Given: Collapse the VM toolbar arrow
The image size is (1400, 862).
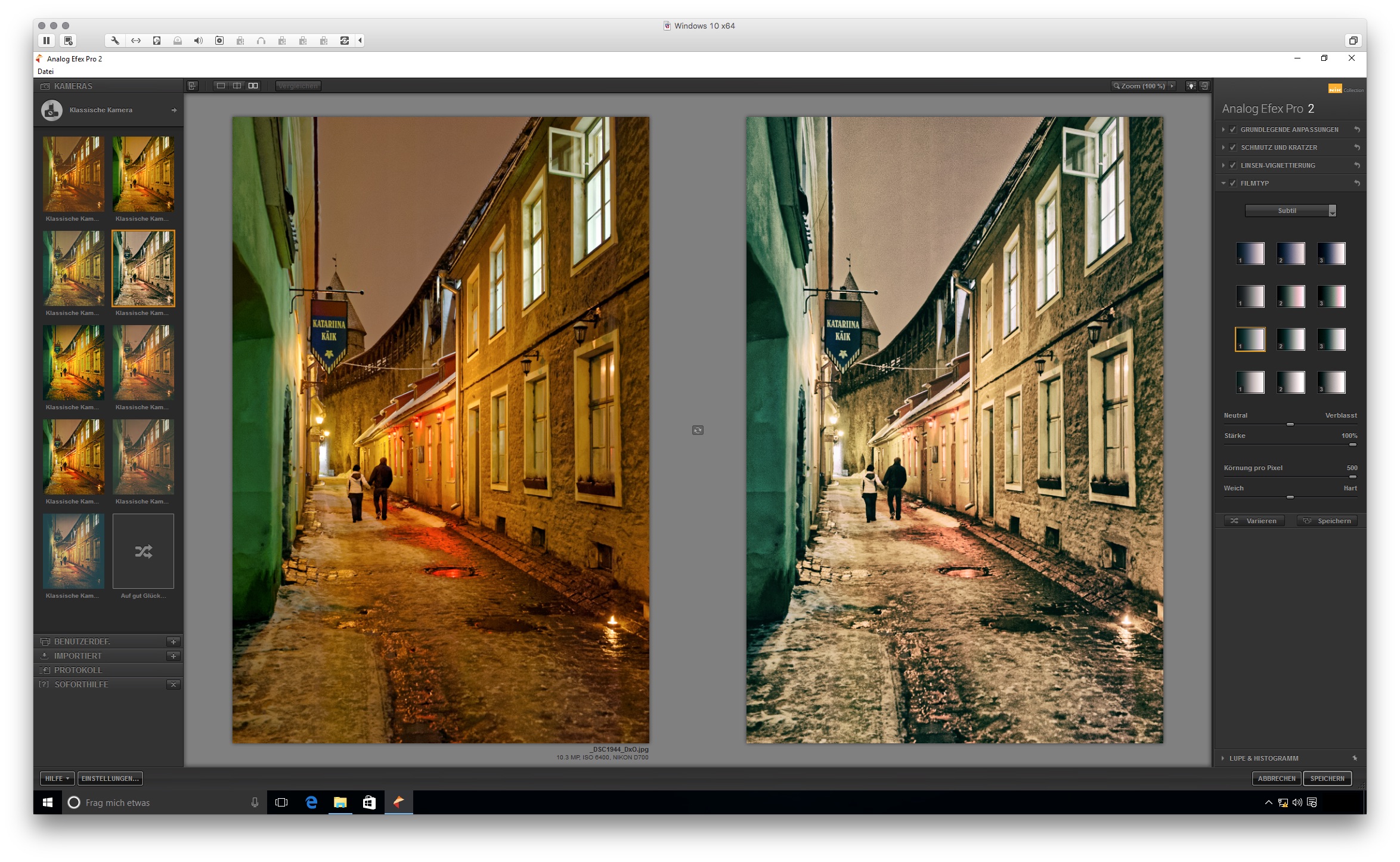Looking at the screenshot, I should pos(360,41).
